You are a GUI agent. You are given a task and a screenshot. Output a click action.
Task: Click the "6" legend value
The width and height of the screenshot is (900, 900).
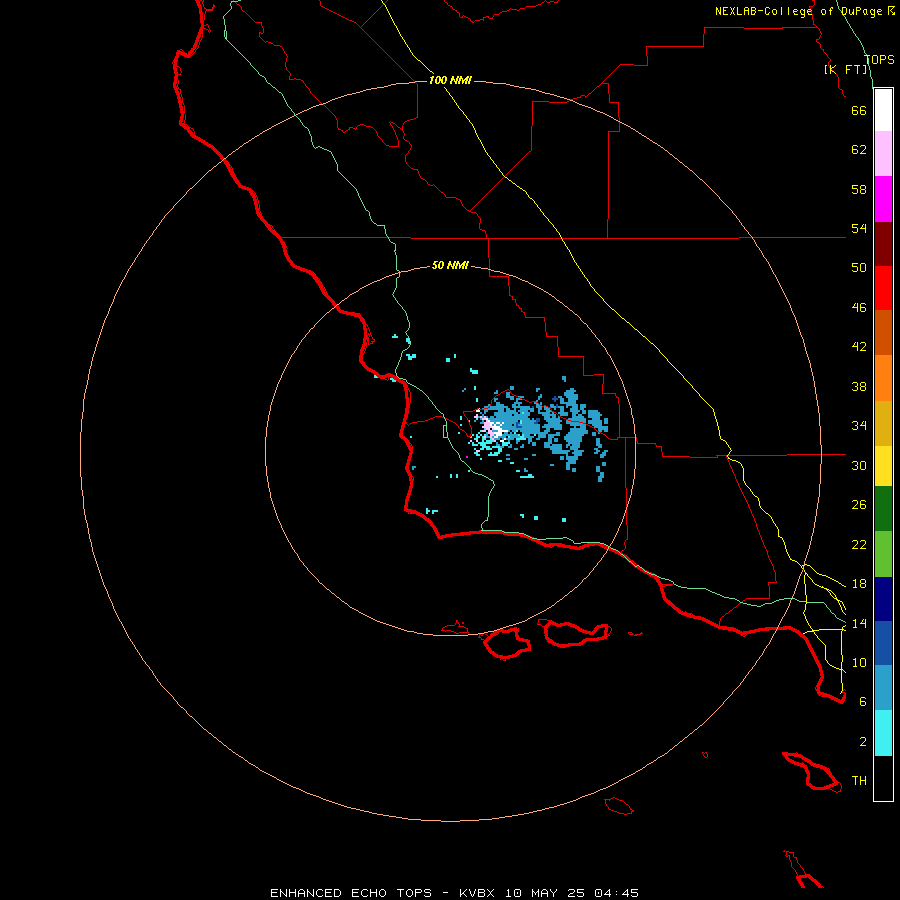coord(862,702)
